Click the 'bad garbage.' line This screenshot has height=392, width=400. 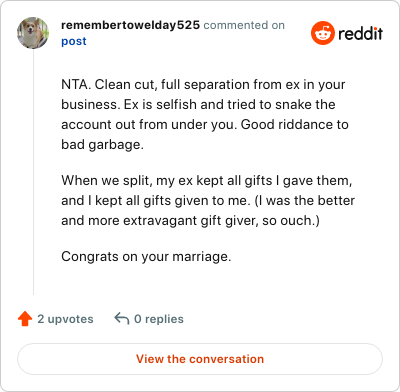[102, 145]
